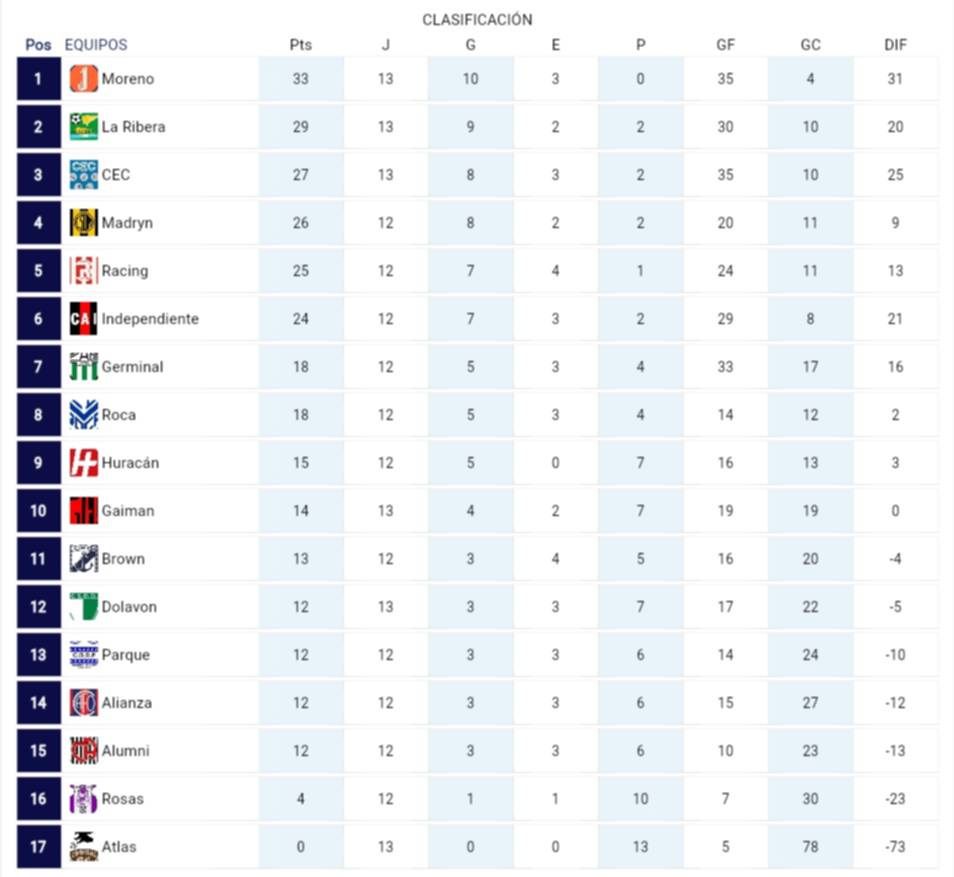Image resolution: width=954 pixels, height=877 pixels.
Task: Click the Rosas team logo
Action: click(x=84, y=799)
